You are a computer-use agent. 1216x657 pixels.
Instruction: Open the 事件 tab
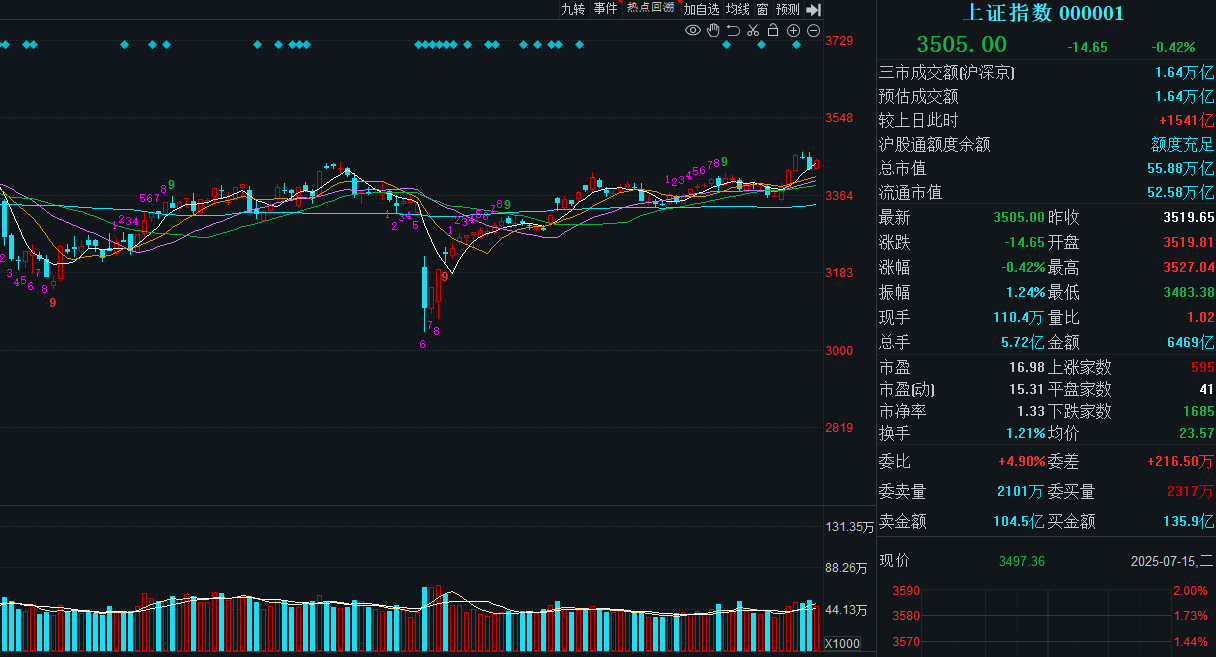(605, 9)
